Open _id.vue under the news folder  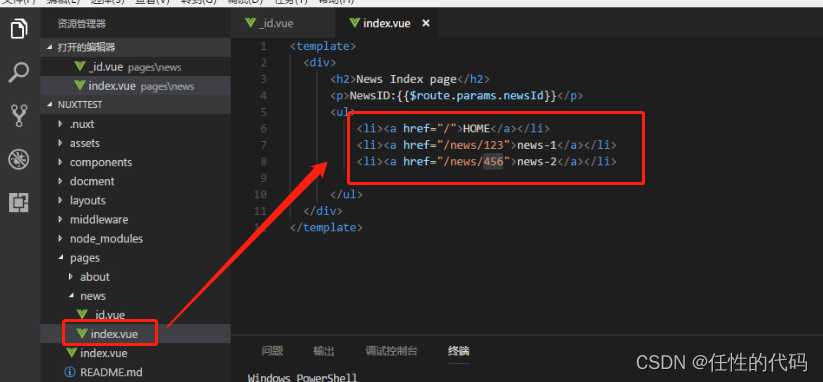(x=135, y=315)
